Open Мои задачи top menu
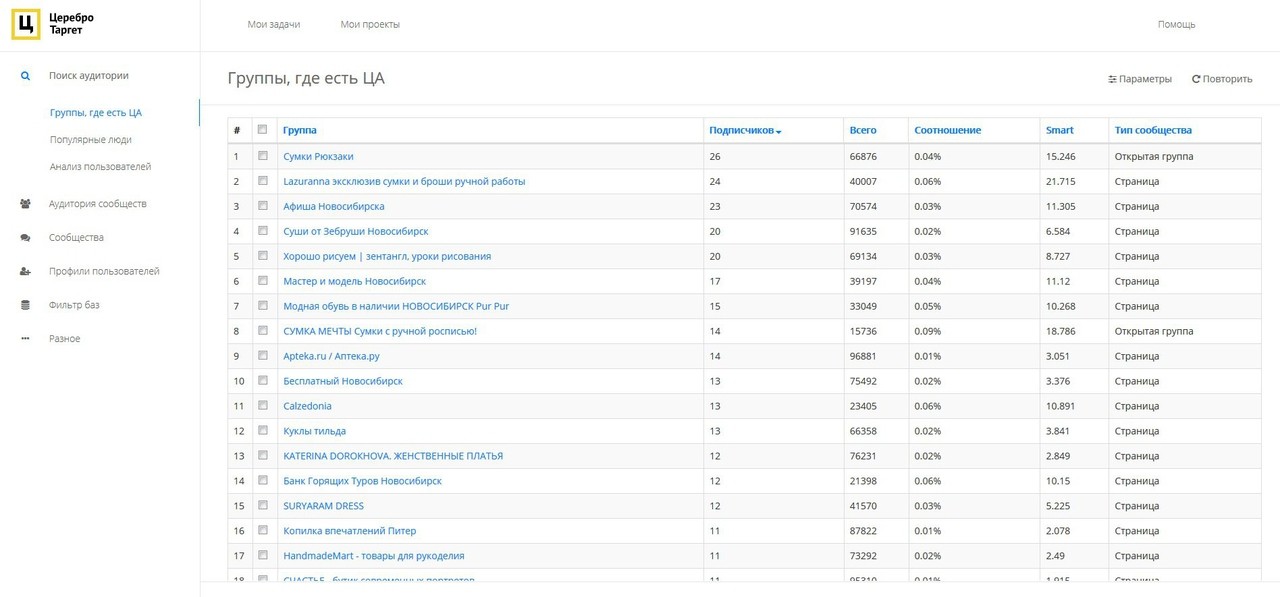Image resolution: width=1280 pixels, height=597 pixels. tap(274, 25)
